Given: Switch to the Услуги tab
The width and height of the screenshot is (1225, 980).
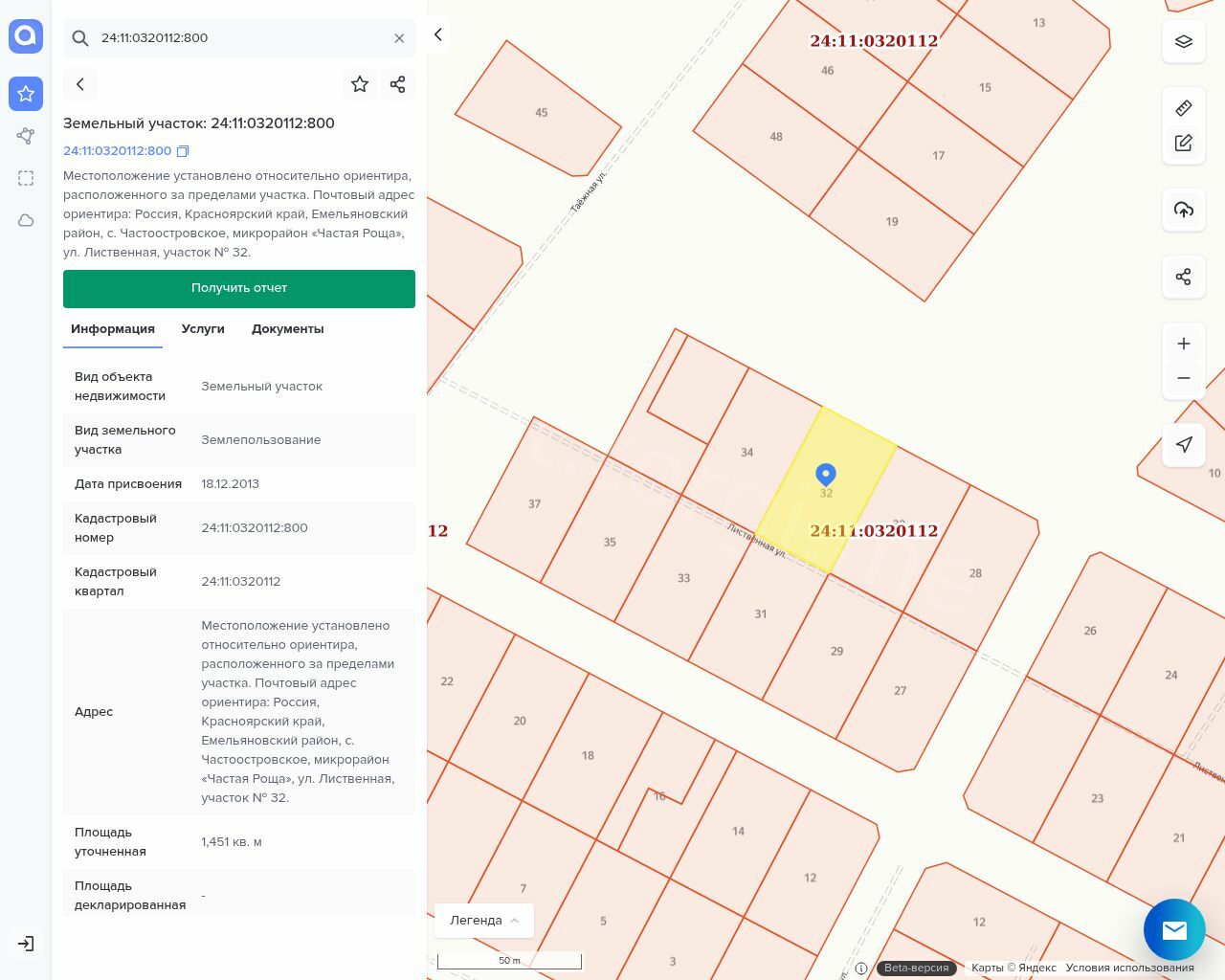Looking at the screenshot, I should tap(203, 329).
